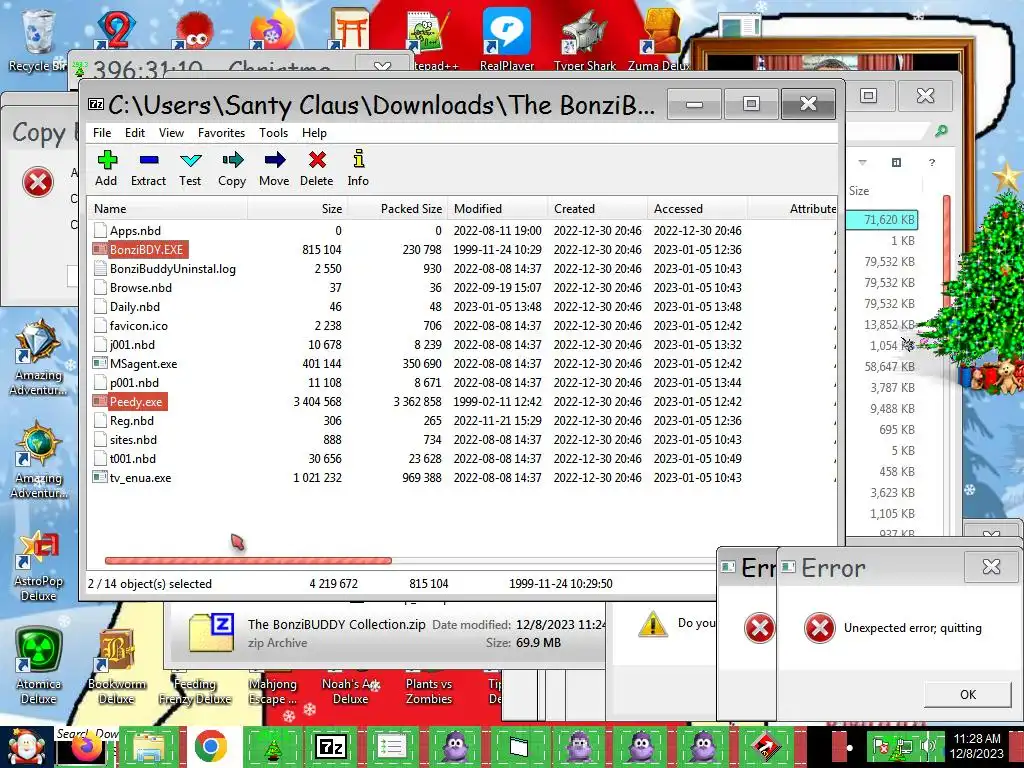Sort files by Name column header
Viewport: 1024px width, 768px height.
pos(168,209)
